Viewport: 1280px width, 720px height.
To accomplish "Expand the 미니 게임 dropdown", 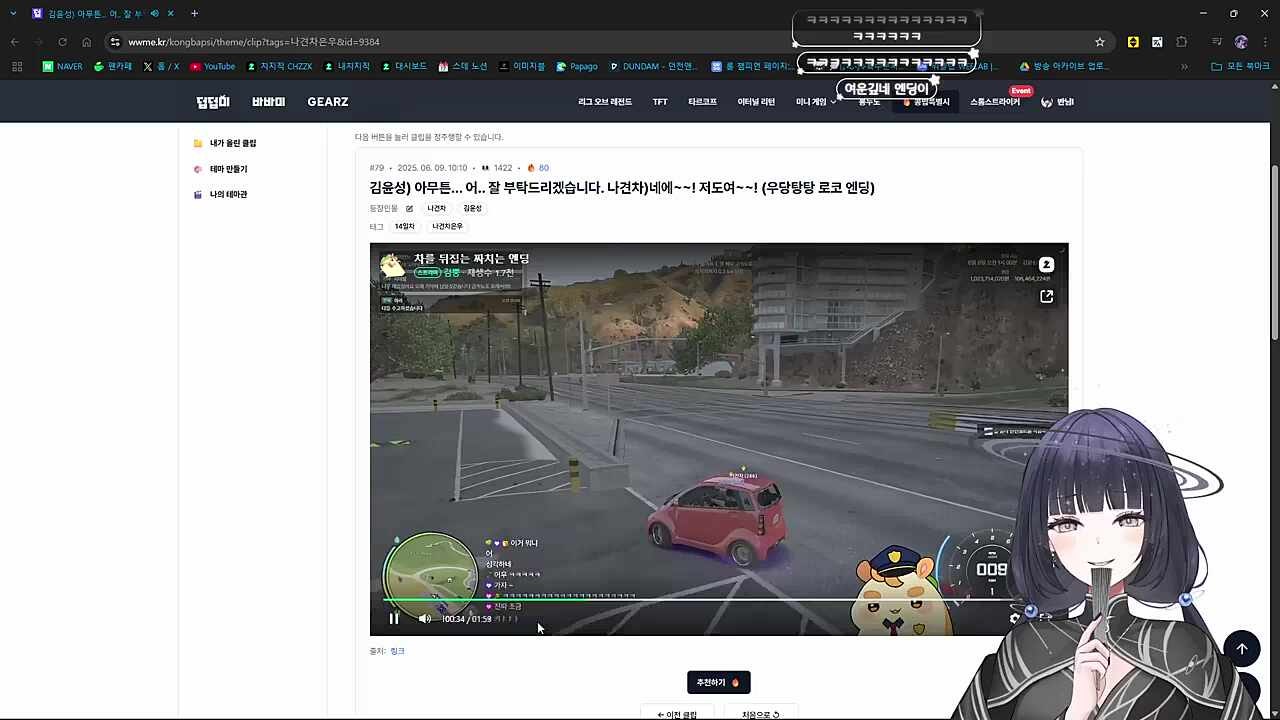I will click(x=816, y=102).
